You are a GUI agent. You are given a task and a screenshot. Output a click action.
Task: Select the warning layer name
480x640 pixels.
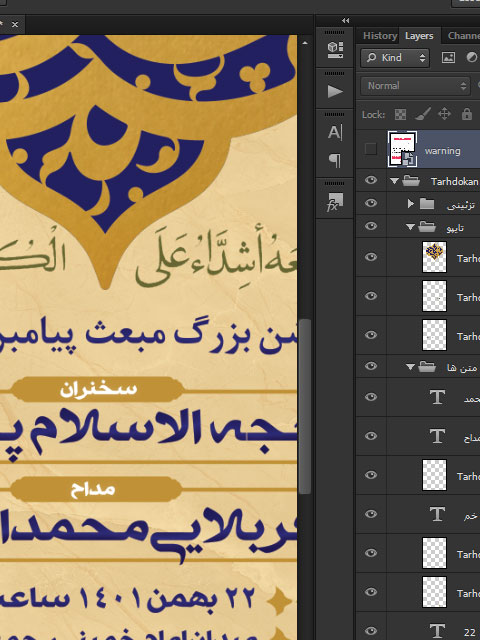(x=442, y=151)
